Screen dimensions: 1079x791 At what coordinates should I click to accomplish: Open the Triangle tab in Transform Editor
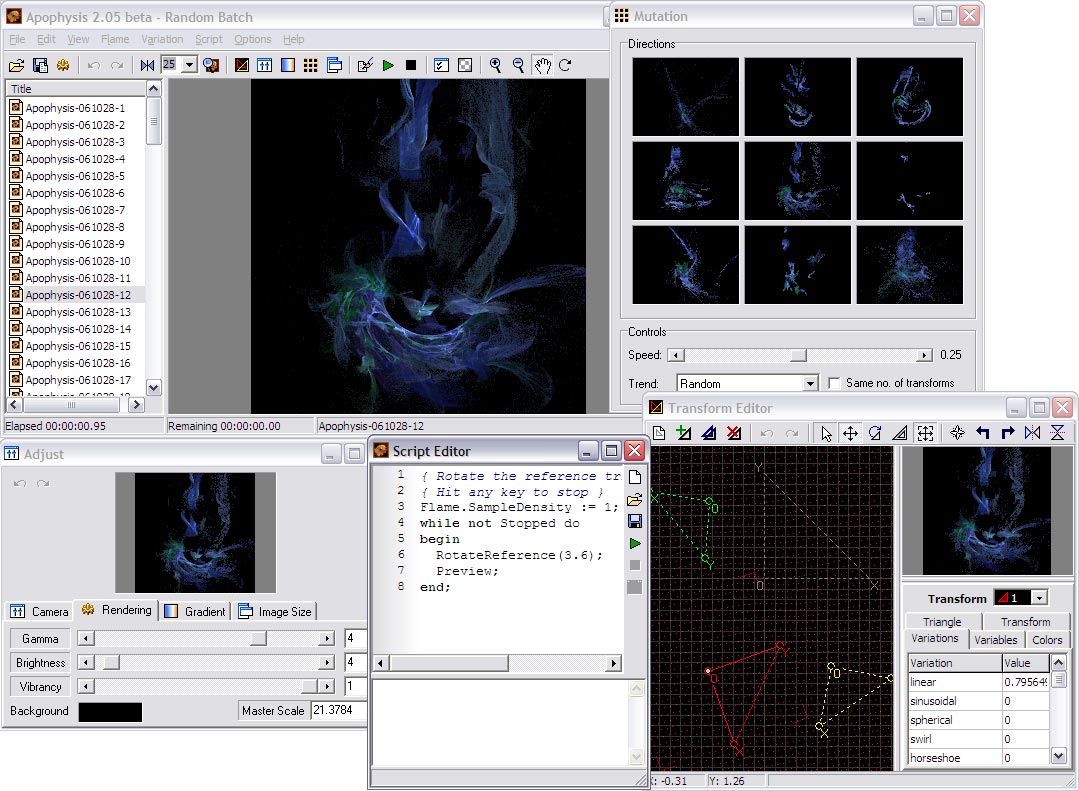[x=942, y=621]
